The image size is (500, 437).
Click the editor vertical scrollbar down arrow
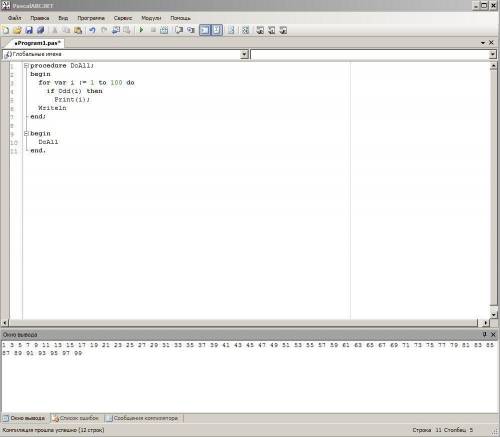coord(494,314)
